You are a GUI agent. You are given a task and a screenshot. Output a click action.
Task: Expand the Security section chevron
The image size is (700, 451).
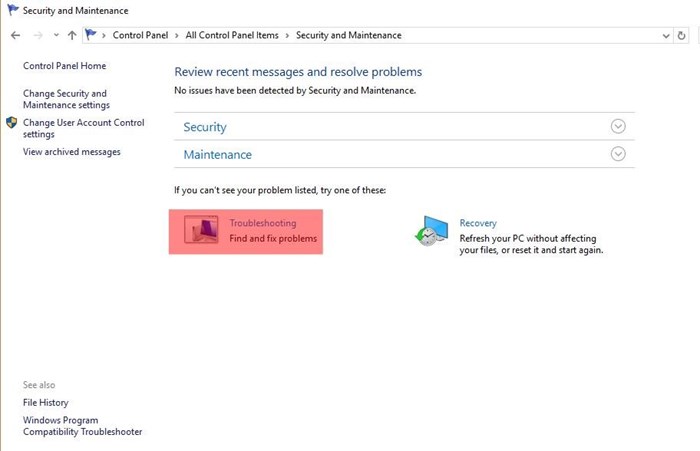click(618, 126)
